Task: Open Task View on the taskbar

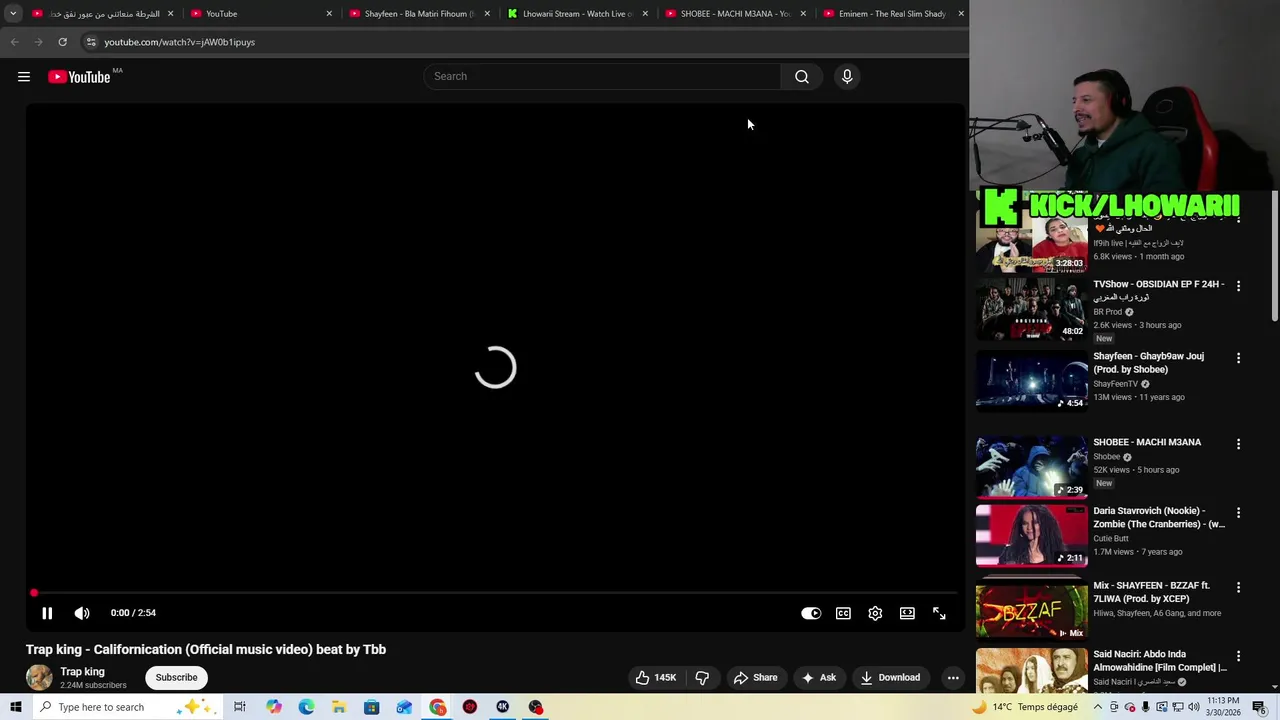Action: [240, 707]
